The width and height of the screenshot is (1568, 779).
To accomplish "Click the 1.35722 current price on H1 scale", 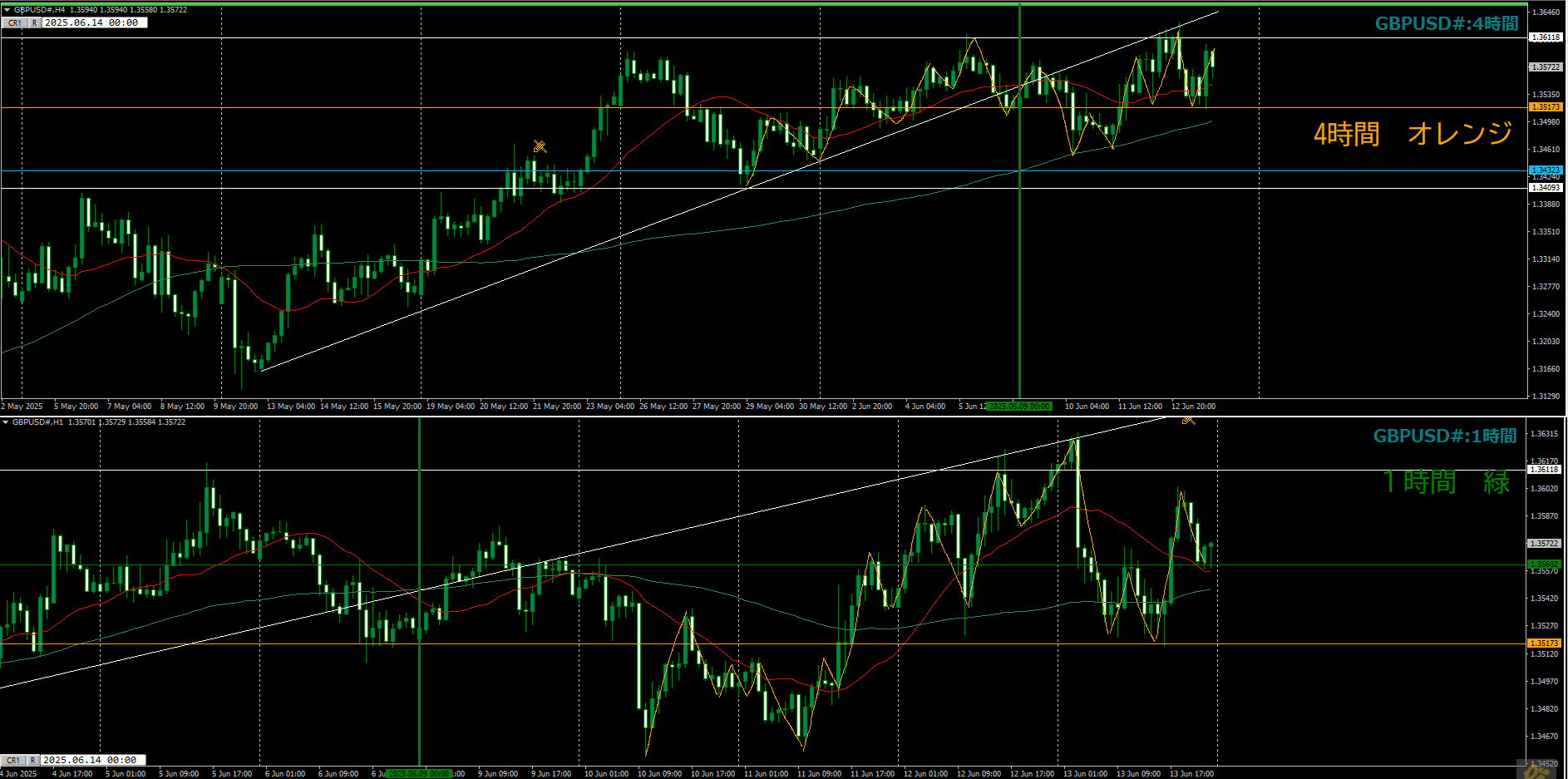I will click(1545, 544).
